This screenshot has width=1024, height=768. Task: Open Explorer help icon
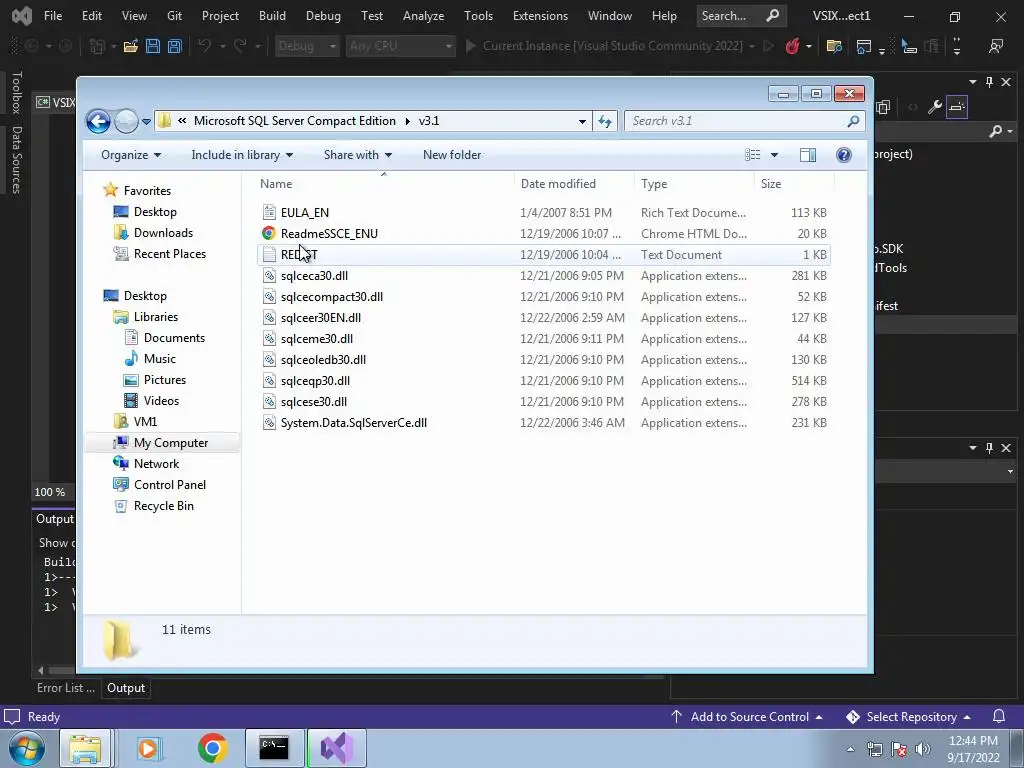844,155
